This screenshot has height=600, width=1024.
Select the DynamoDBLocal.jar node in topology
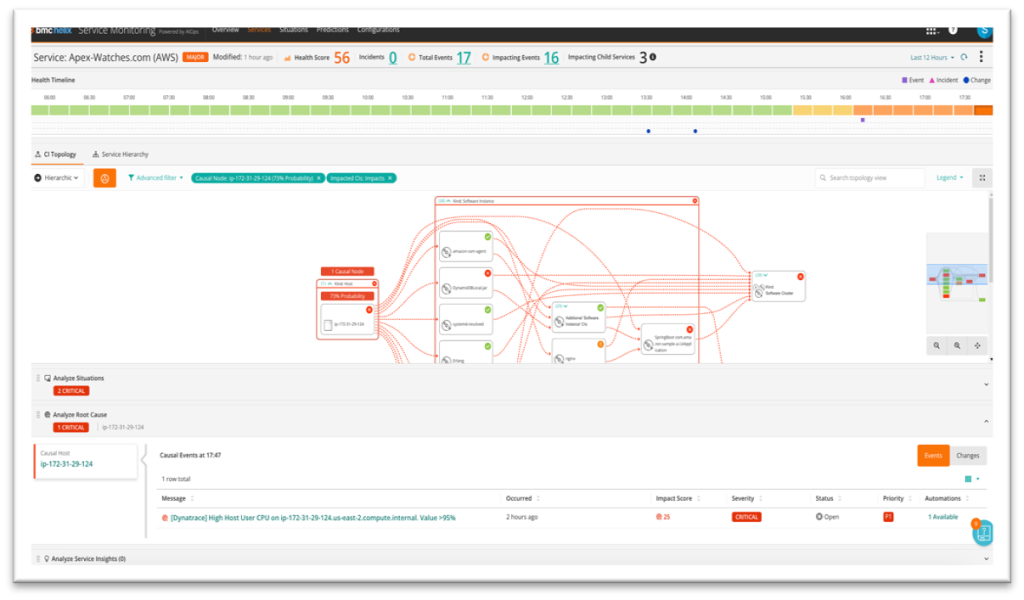click(x=466, y=284)
